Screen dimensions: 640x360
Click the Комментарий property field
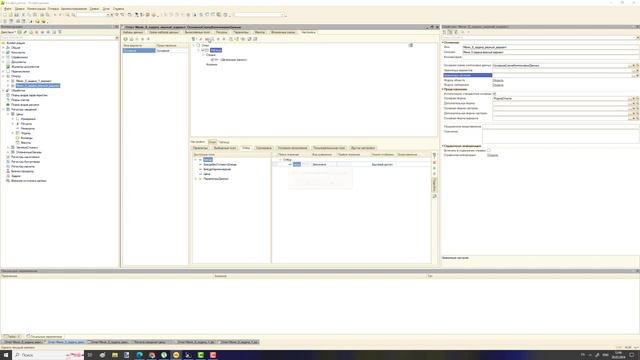551,57
